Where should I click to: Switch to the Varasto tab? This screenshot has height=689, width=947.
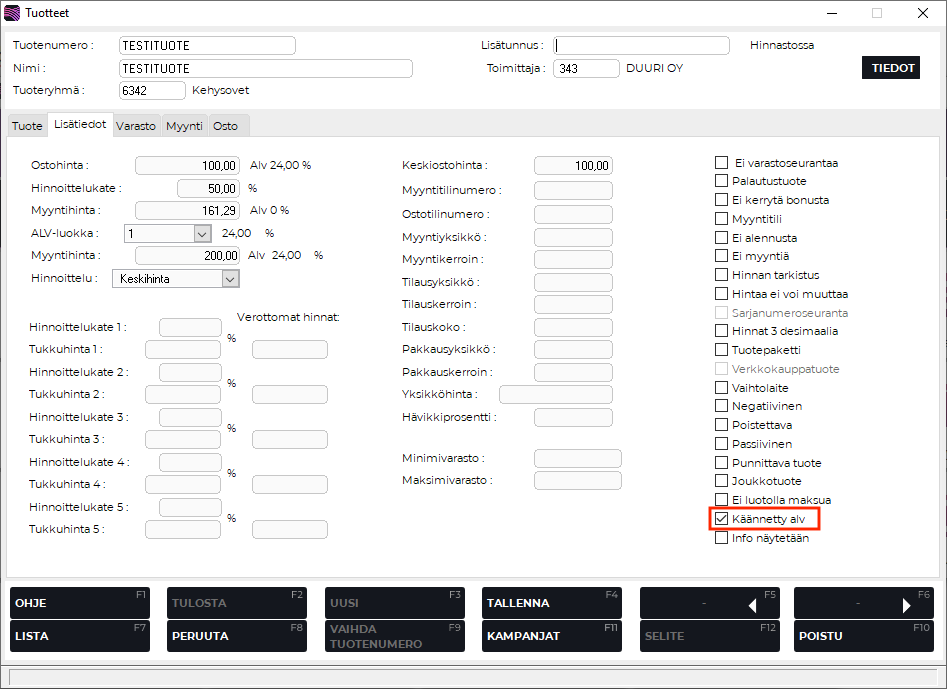(x=135, y=126)
